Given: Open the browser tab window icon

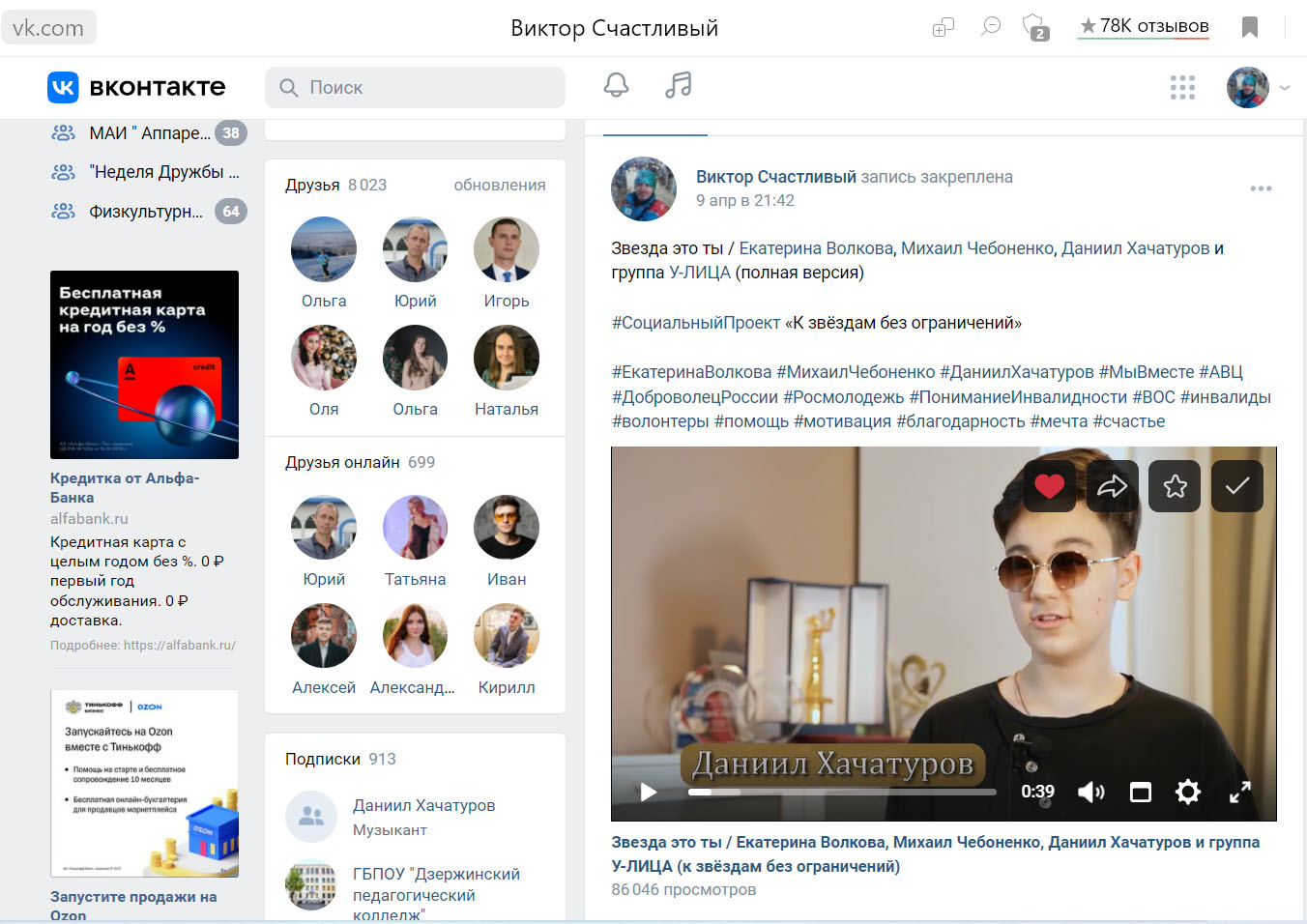Looking at the screenshot, I should (944, 27).
